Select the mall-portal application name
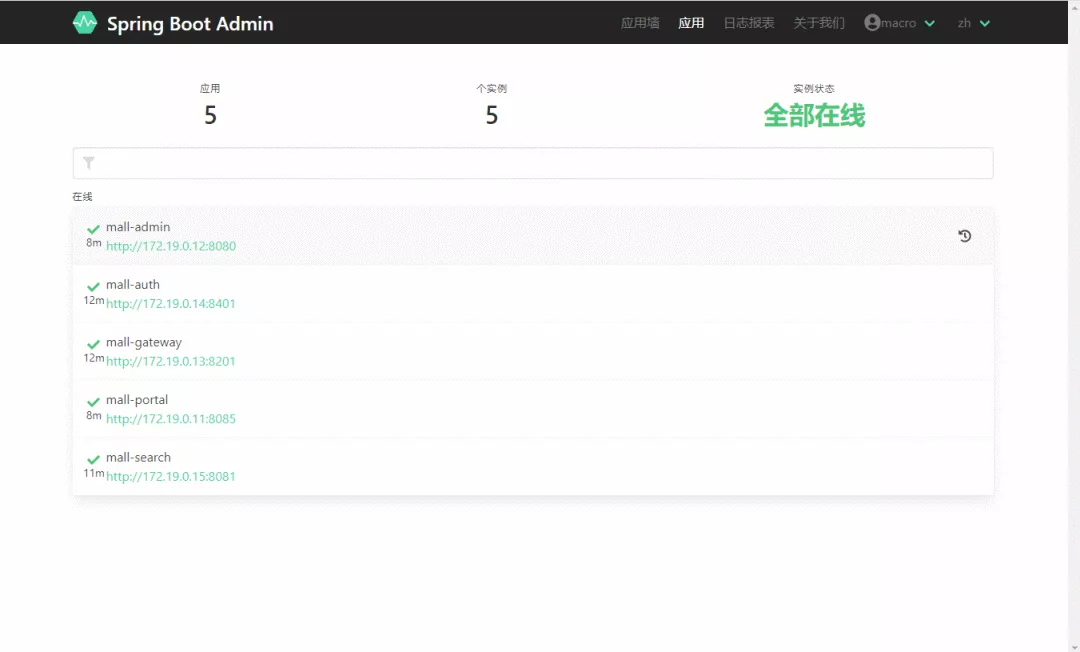The height and width of the screenshot is (652, 1080). [137, 400]
